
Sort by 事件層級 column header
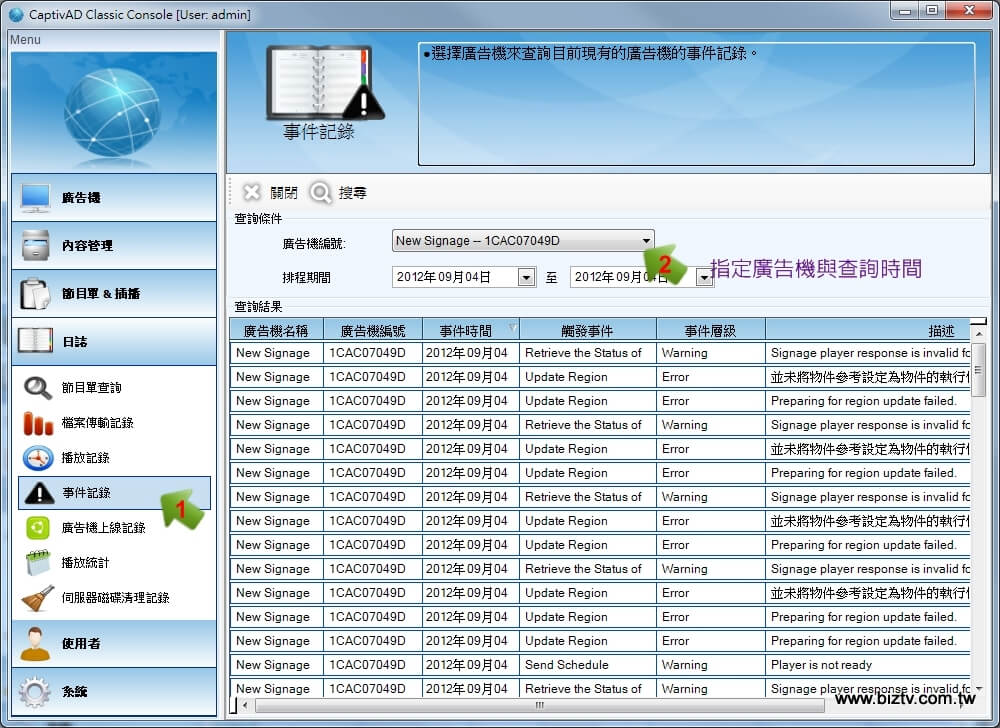tap(710, 330)
